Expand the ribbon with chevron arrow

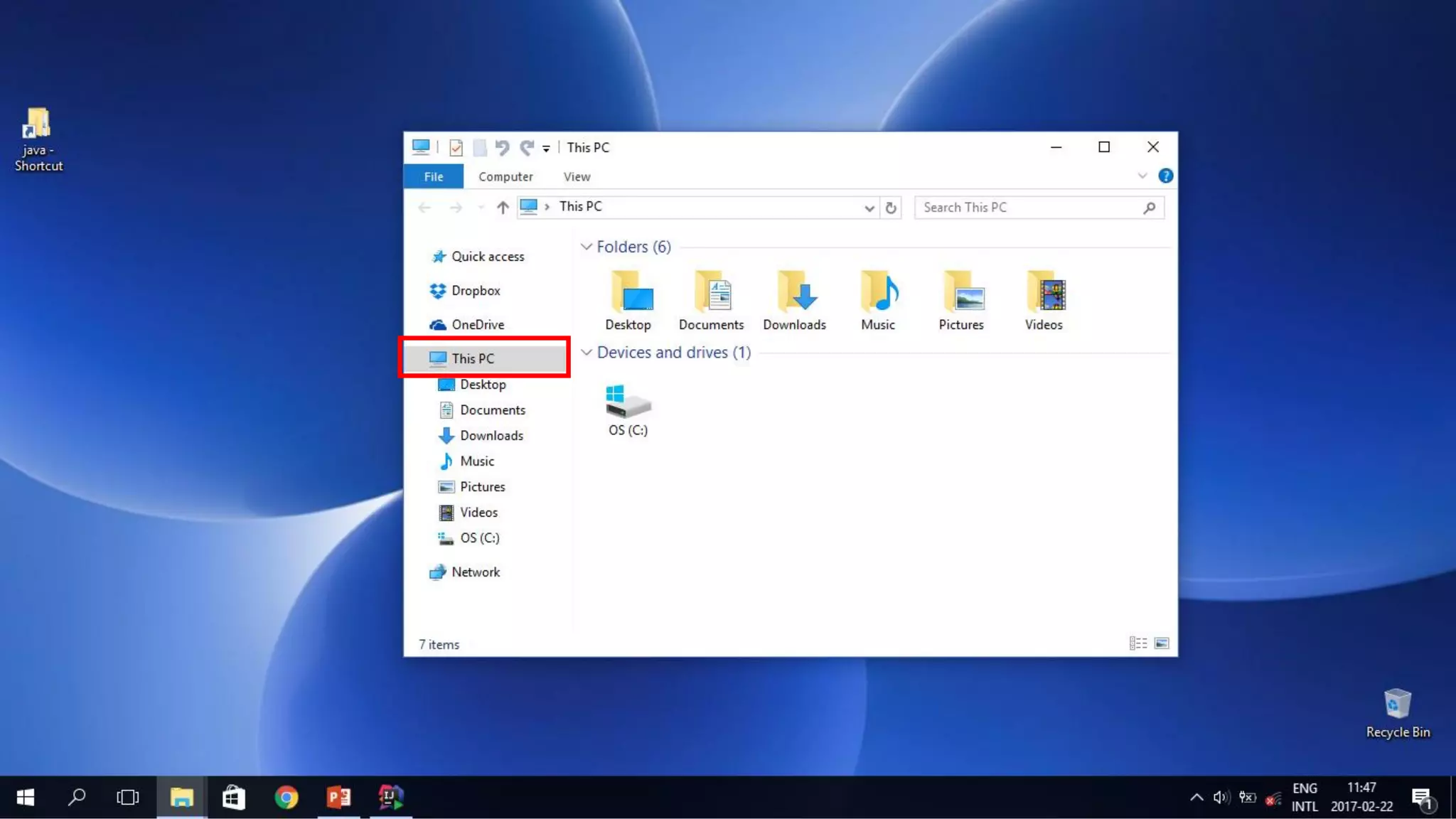[1142, 176]
